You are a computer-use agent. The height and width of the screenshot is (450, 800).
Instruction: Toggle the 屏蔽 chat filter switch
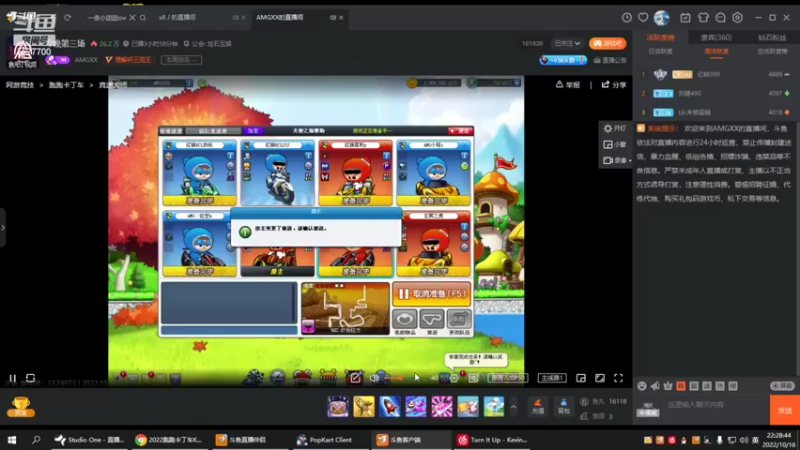pos(782,386)
